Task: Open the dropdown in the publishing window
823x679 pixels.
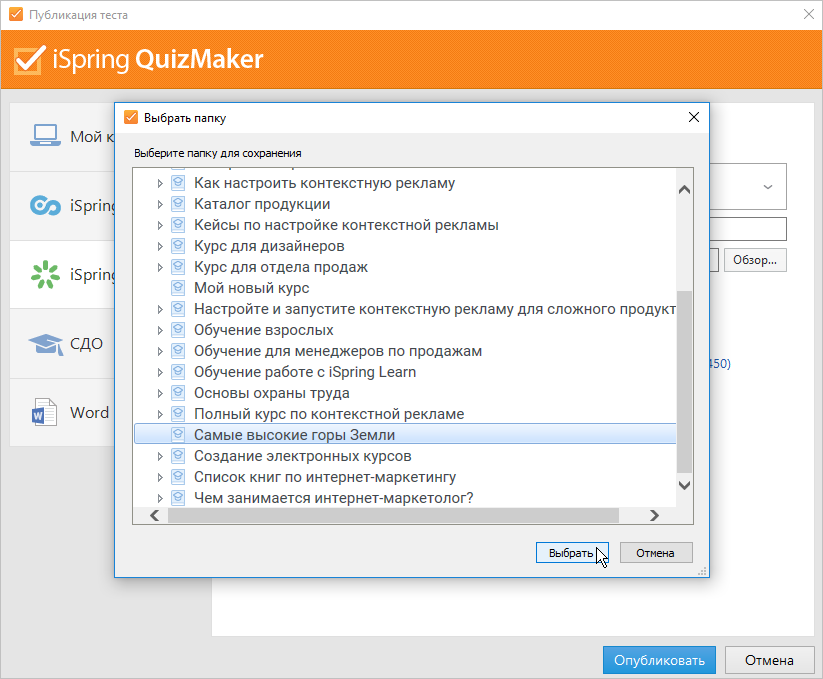Action: tap(767, 187)
